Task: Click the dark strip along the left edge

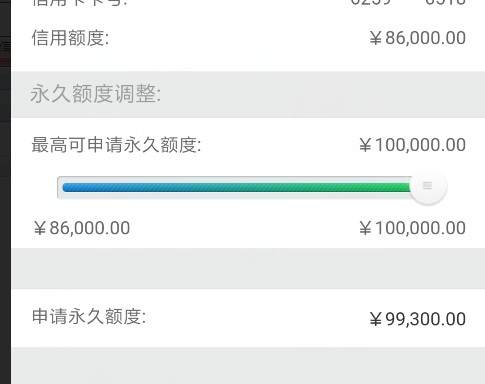Action: coord(5,192)
